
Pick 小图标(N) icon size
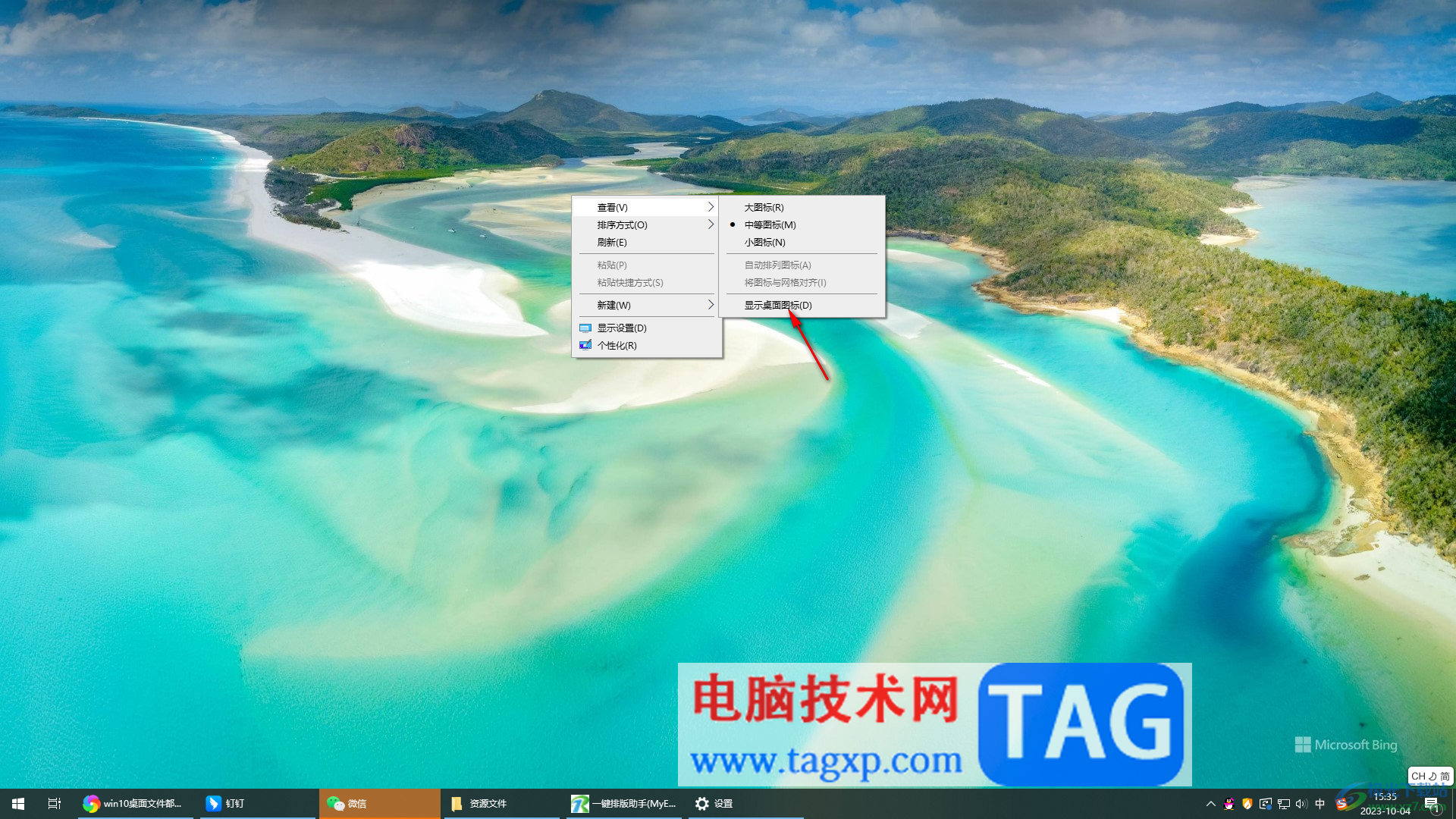pyautogui.click(x=764, y=242)
